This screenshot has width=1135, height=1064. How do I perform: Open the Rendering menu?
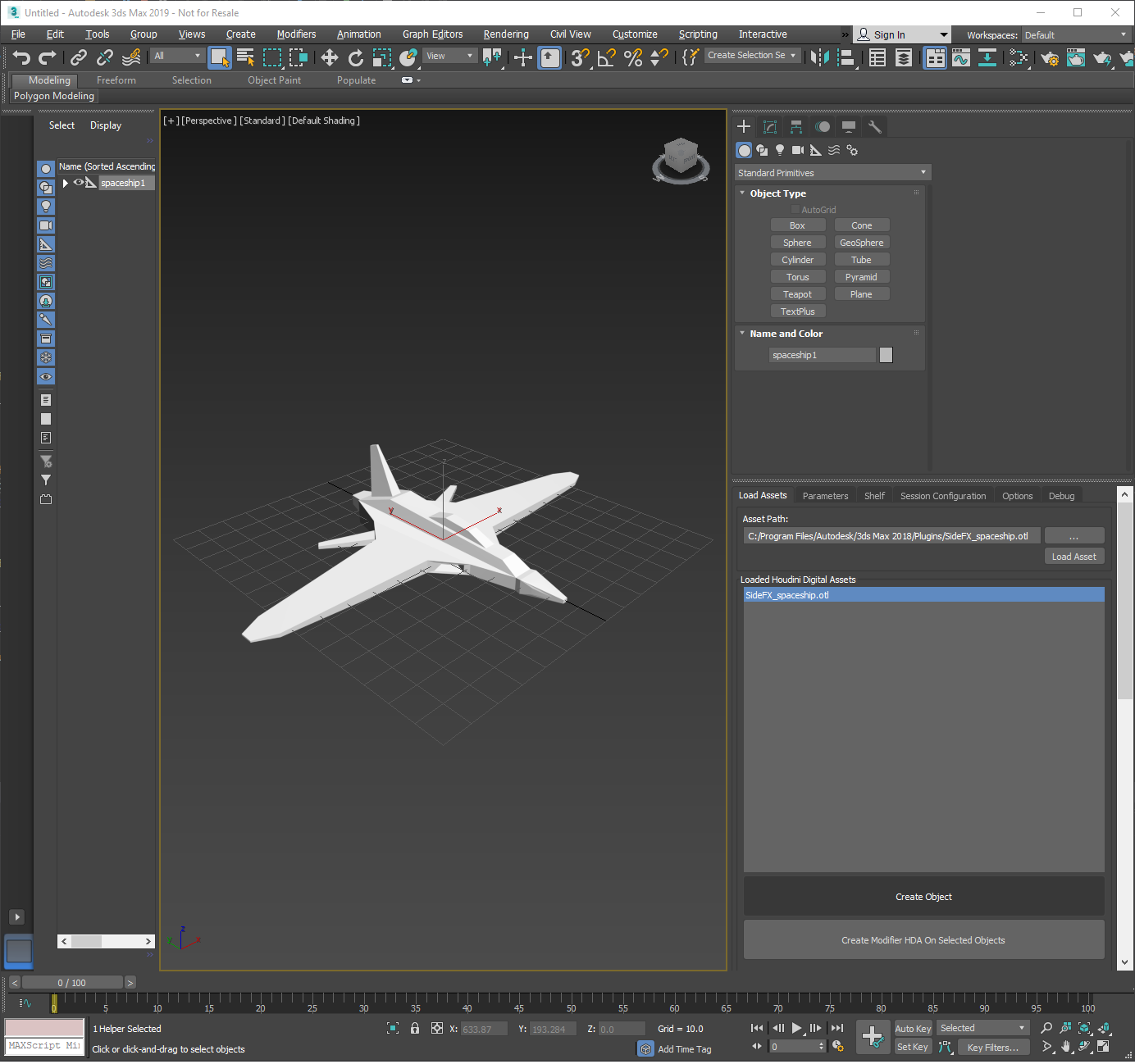pyautogui.click(x=505, y=34)
